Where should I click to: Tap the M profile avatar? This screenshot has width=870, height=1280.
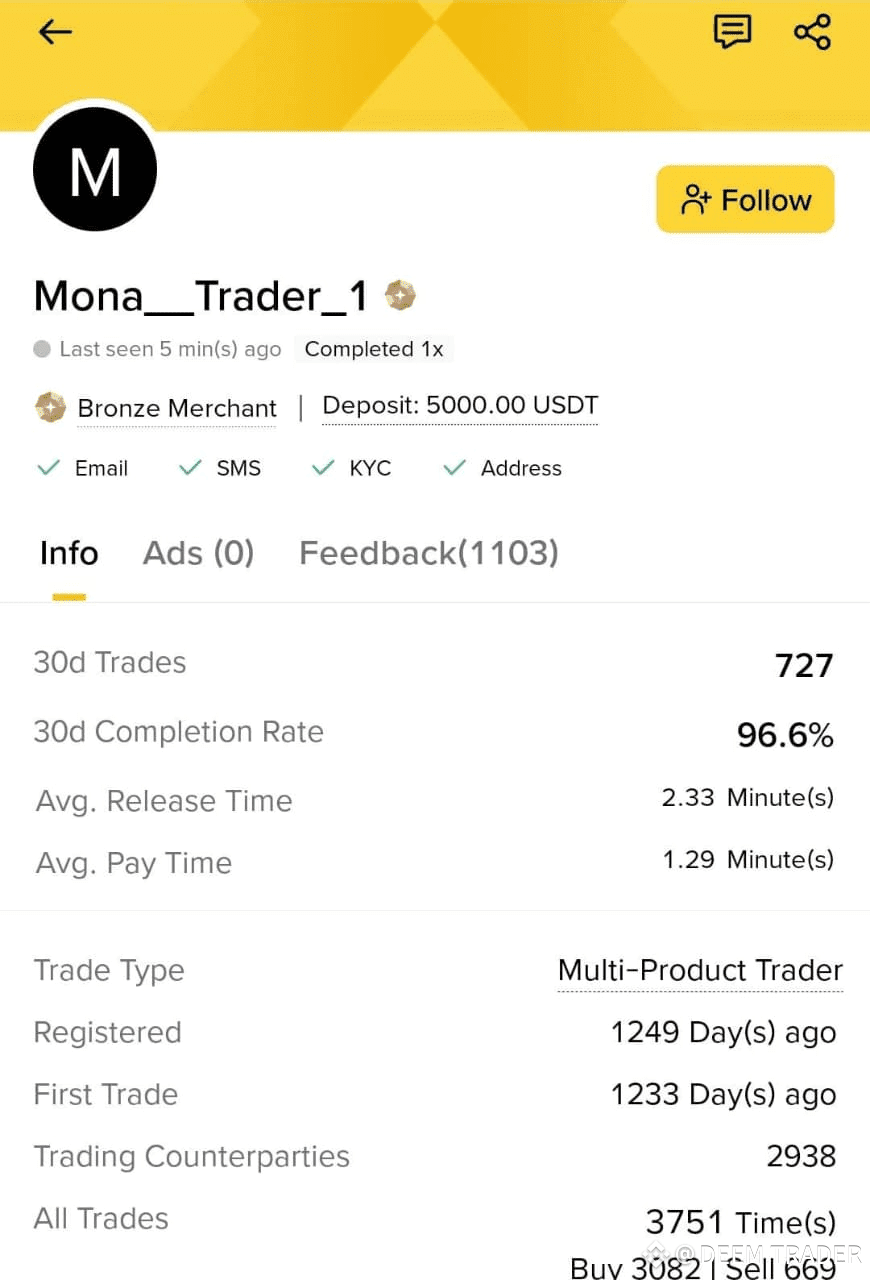point(95,170)
